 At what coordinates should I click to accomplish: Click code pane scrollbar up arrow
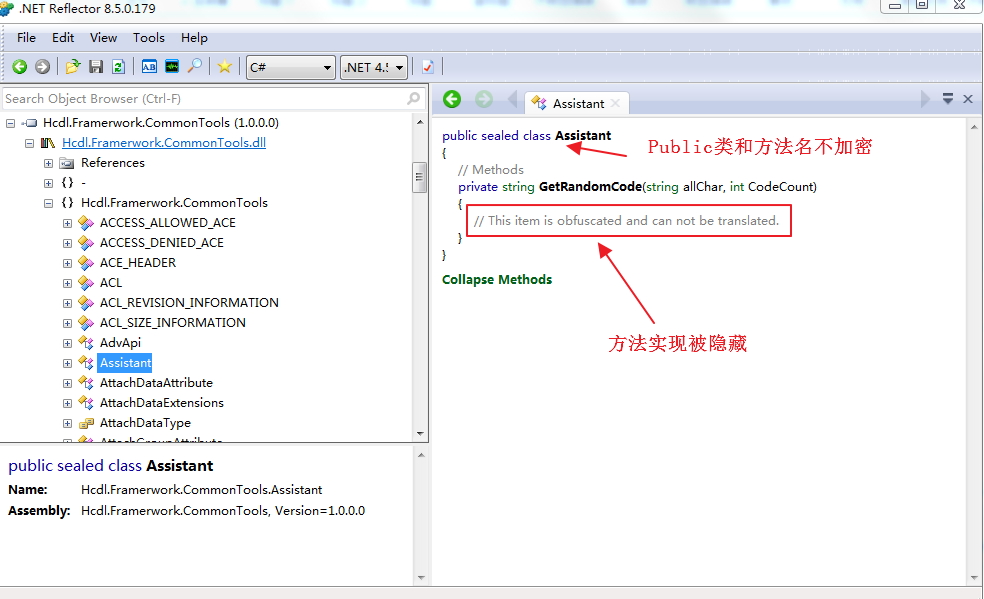click(973, 127)
